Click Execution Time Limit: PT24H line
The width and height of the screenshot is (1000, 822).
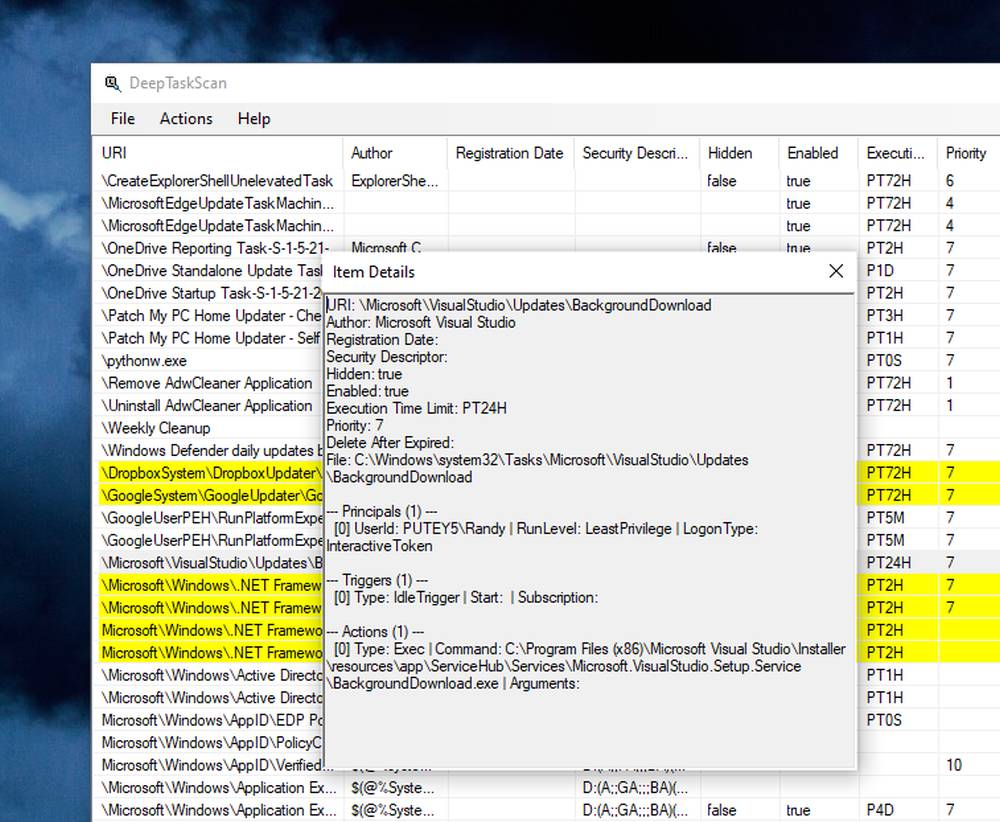(x=416, y=409)
